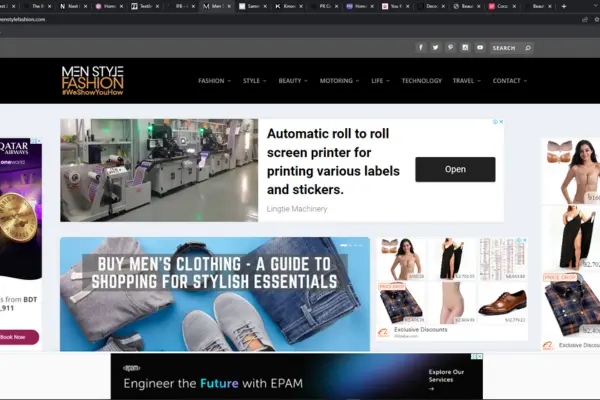This screenshot has height=400, width=600.
Task: Close the Qatar Airways ad
Action: (39, 141)
